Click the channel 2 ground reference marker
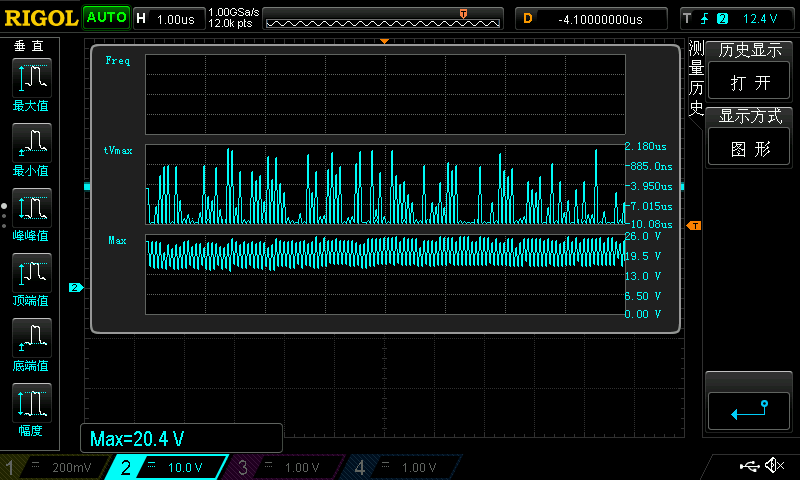Image resolution: width=800 pixels, height=480 pixels. point(76,288)
